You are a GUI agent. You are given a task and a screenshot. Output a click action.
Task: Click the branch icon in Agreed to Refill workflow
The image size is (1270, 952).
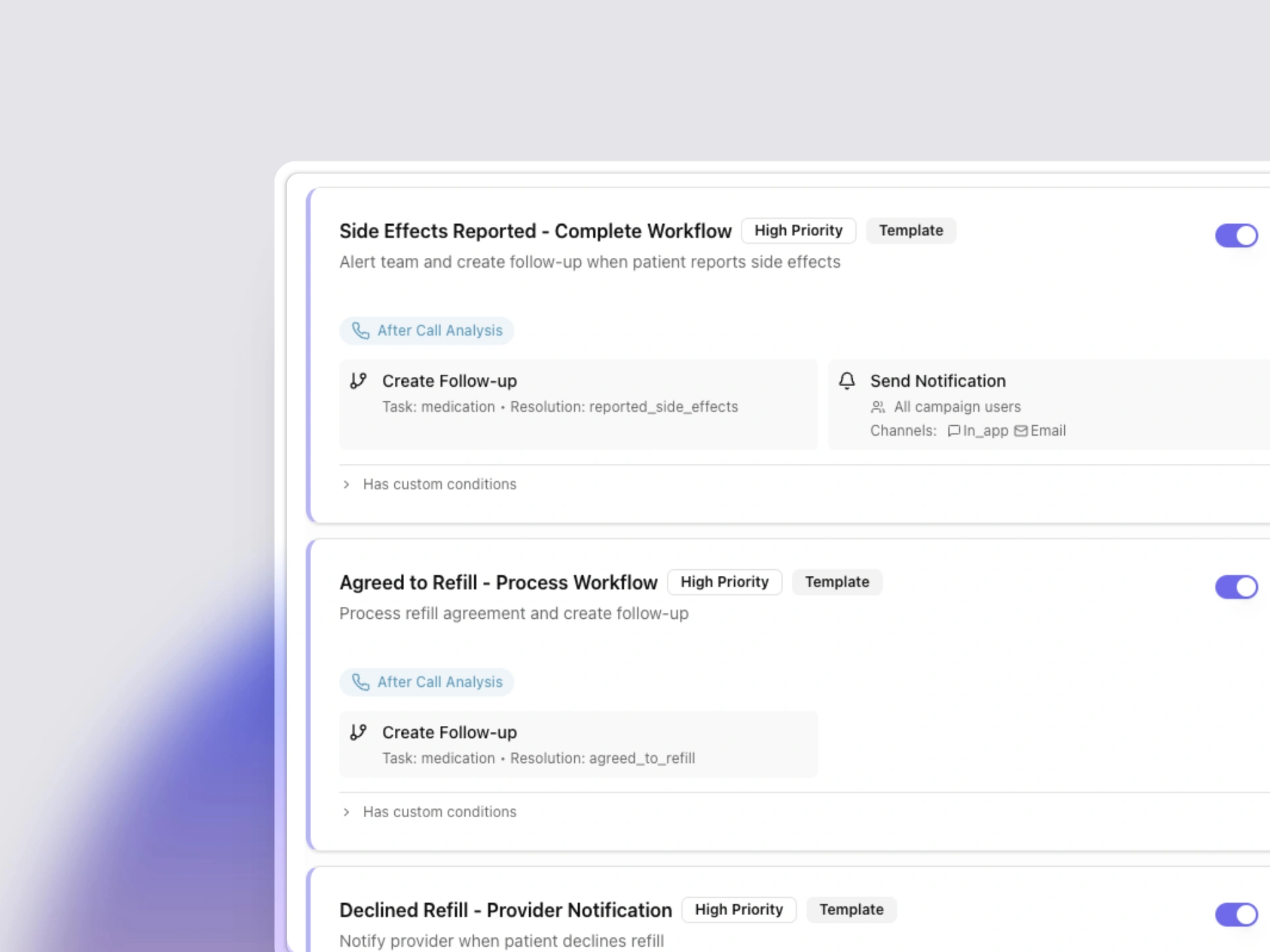tap(359, 732)
